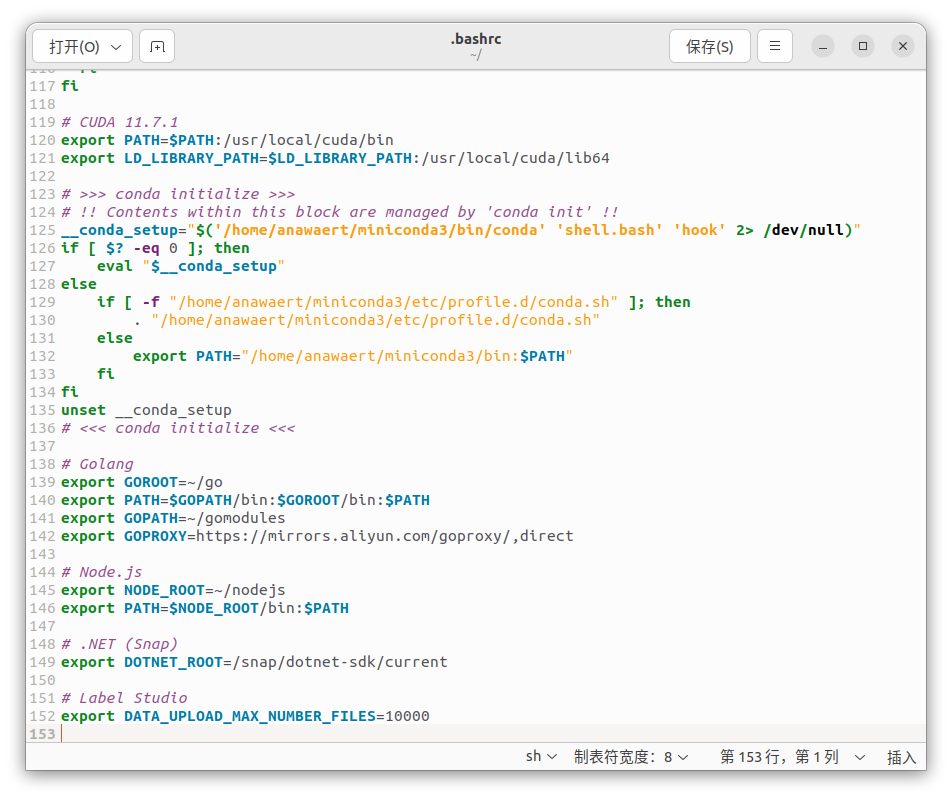Open the sh syntax highlighting dropdown

click(x=541, y=757)
